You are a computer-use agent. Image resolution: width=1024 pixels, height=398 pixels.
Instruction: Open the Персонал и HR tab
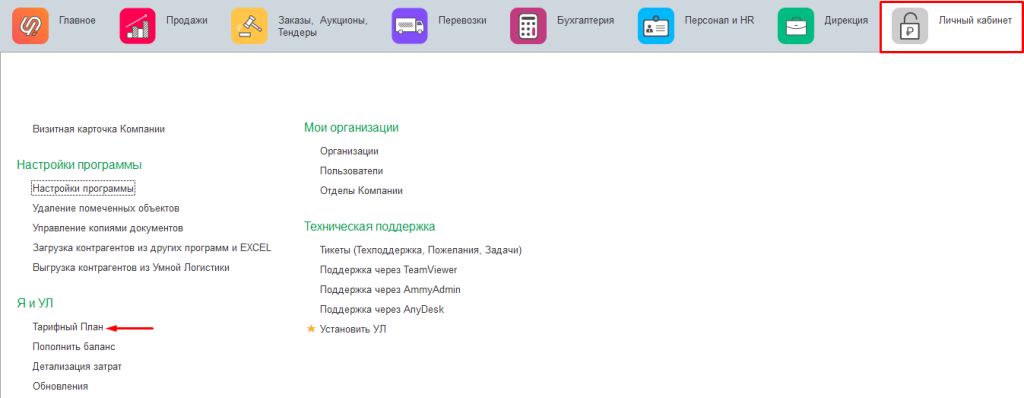pos(719,20)
